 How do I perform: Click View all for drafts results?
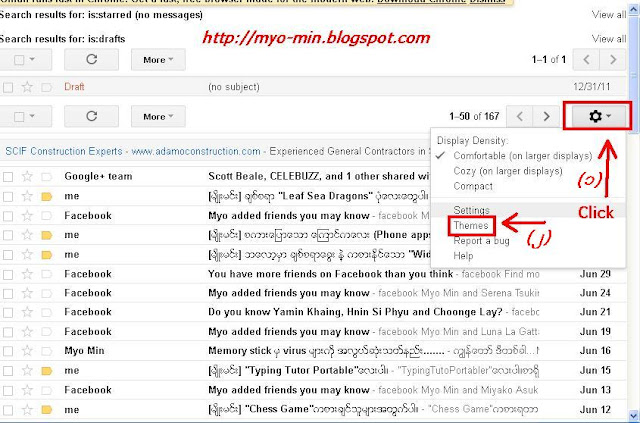609,39
